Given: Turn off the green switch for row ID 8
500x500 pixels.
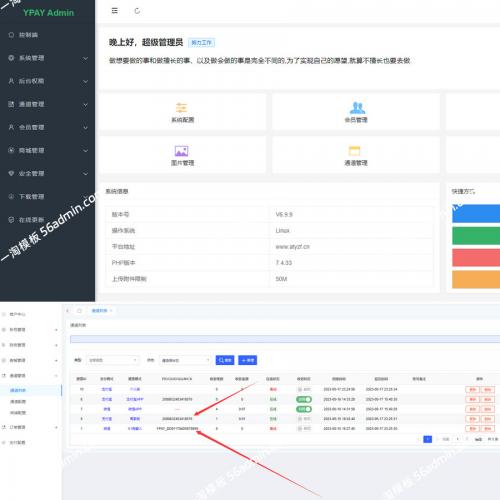Looking at the screenshot, I should (304, 399).
